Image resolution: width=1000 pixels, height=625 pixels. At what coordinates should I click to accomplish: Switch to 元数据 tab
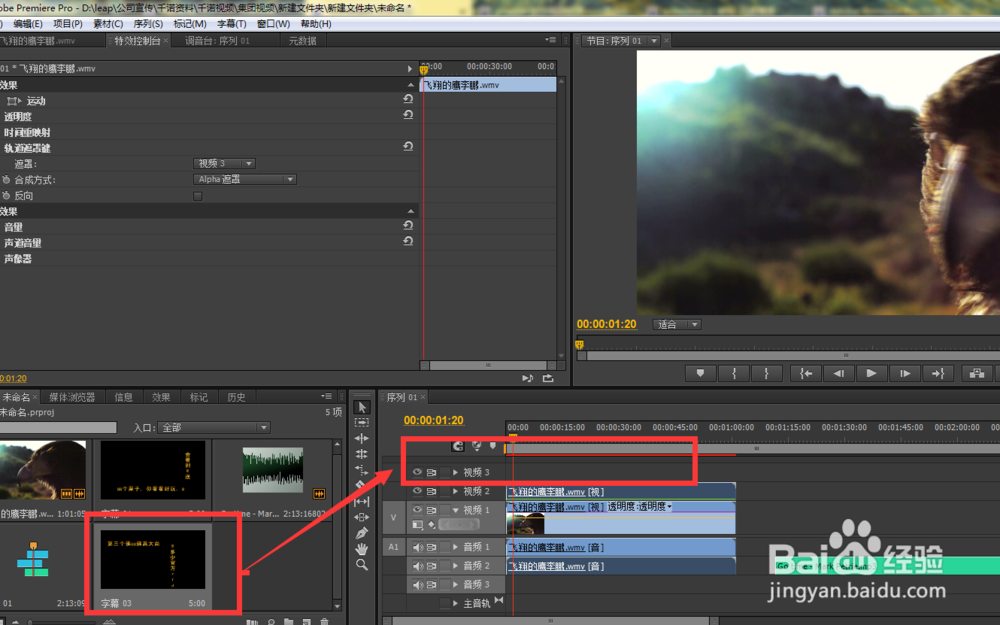302,41
